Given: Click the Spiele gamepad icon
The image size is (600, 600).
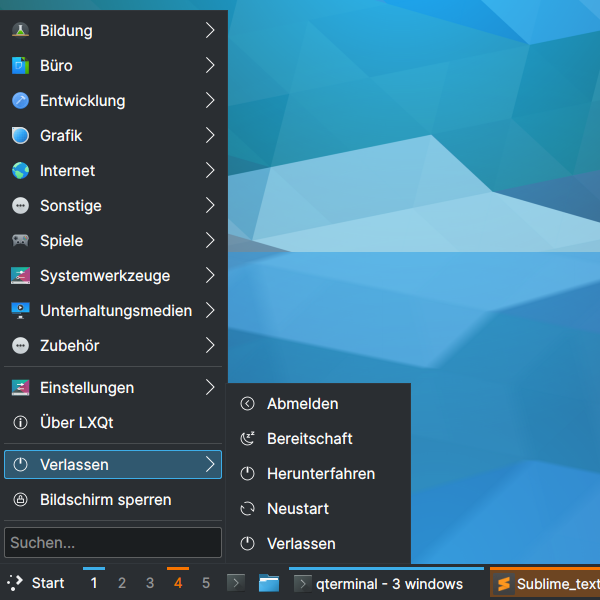Looking at the screenshot, I should 20,241.
